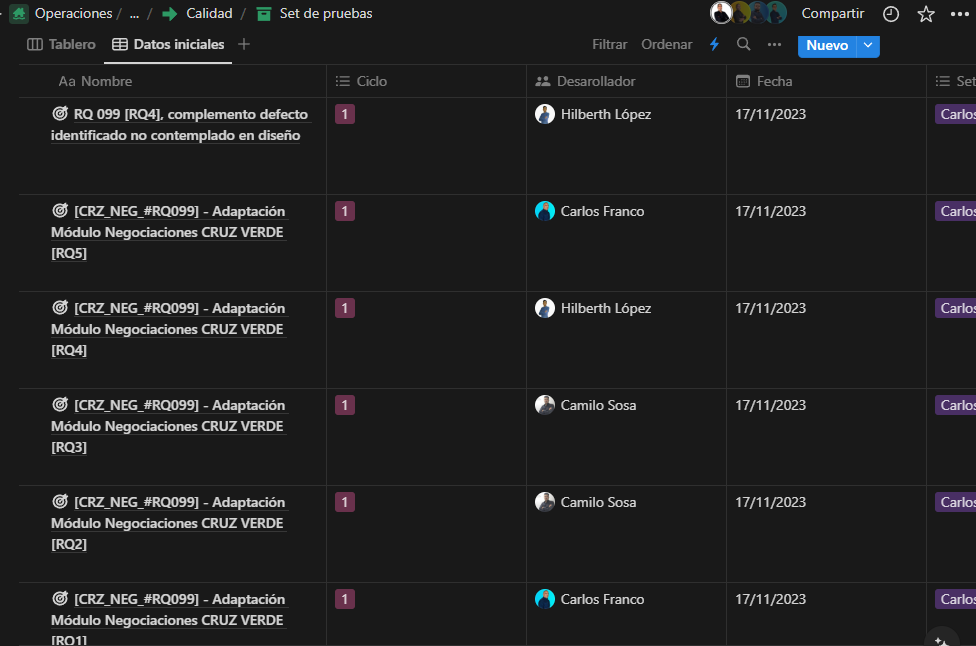Click the Operaciones home icon in breadcrumb

pos(19,14)
